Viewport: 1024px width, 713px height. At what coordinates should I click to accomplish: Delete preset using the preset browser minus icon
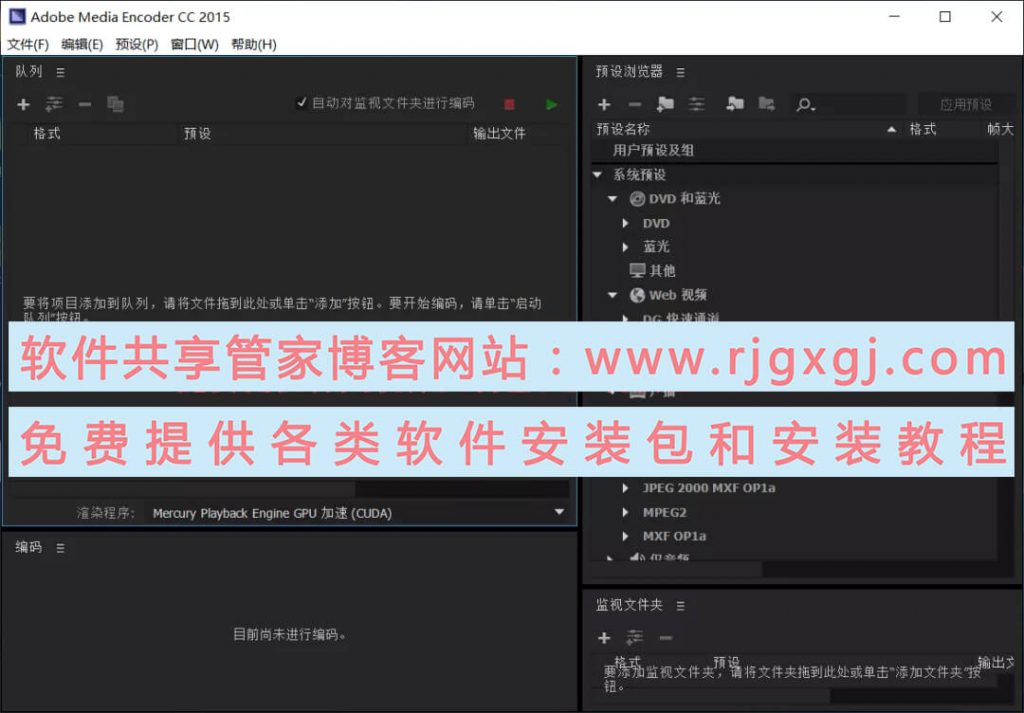click(635, 104)
